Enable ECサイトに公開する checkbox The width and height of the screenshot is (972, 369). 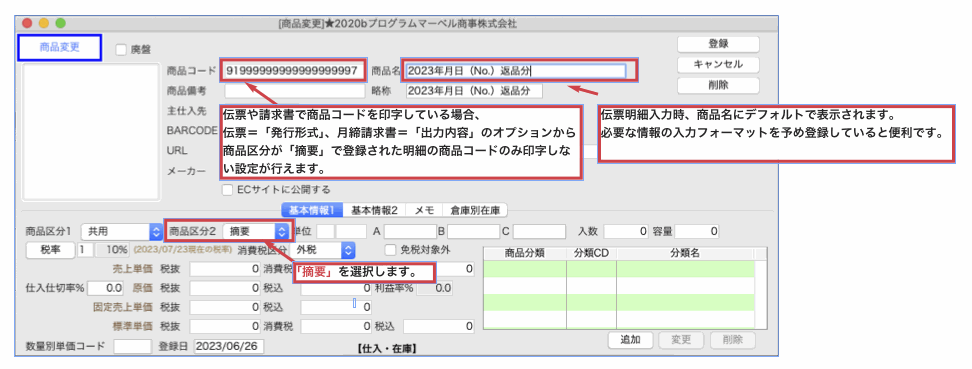click(228, 190)
